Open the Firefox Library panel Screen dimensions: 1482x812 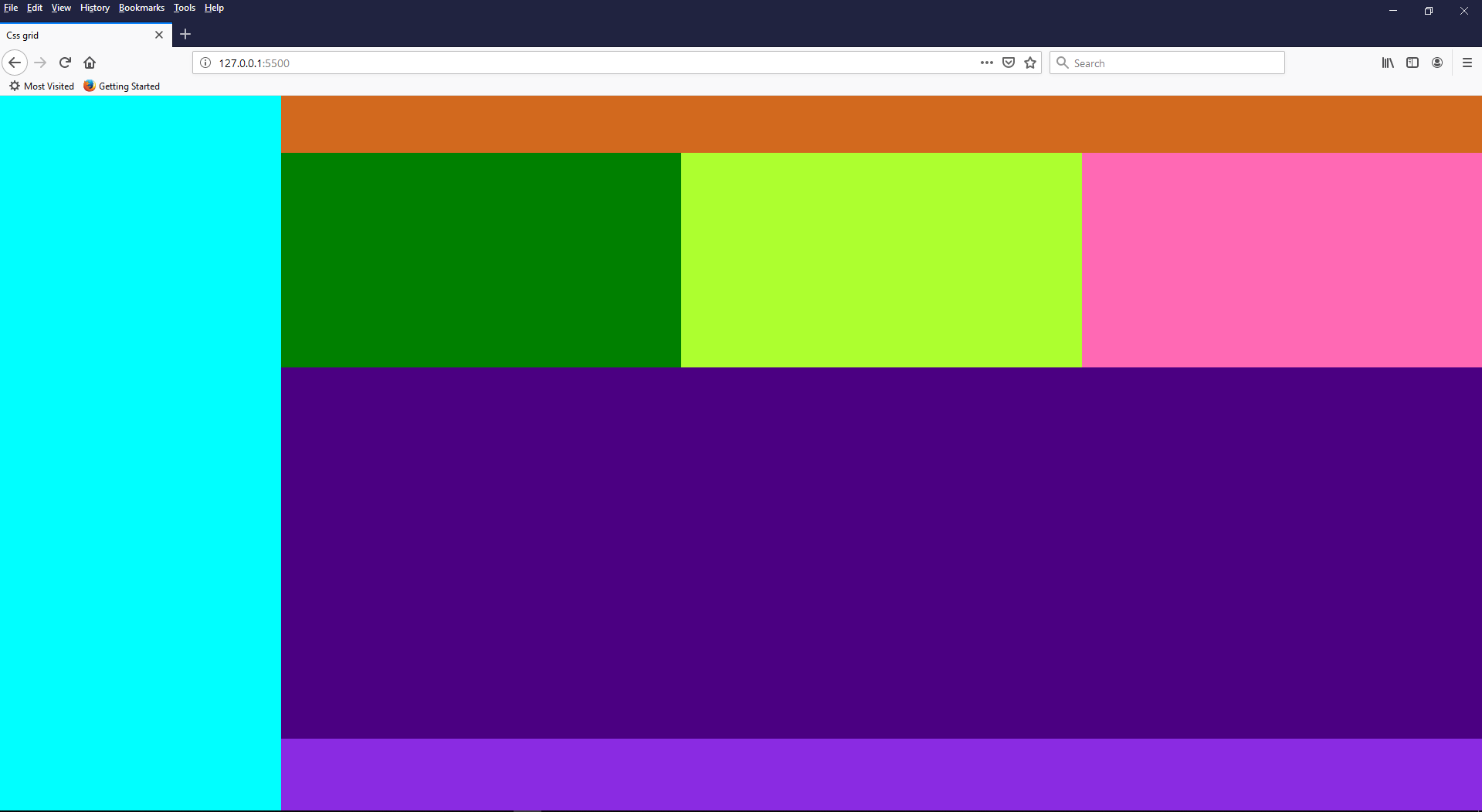pos(1387,63)
